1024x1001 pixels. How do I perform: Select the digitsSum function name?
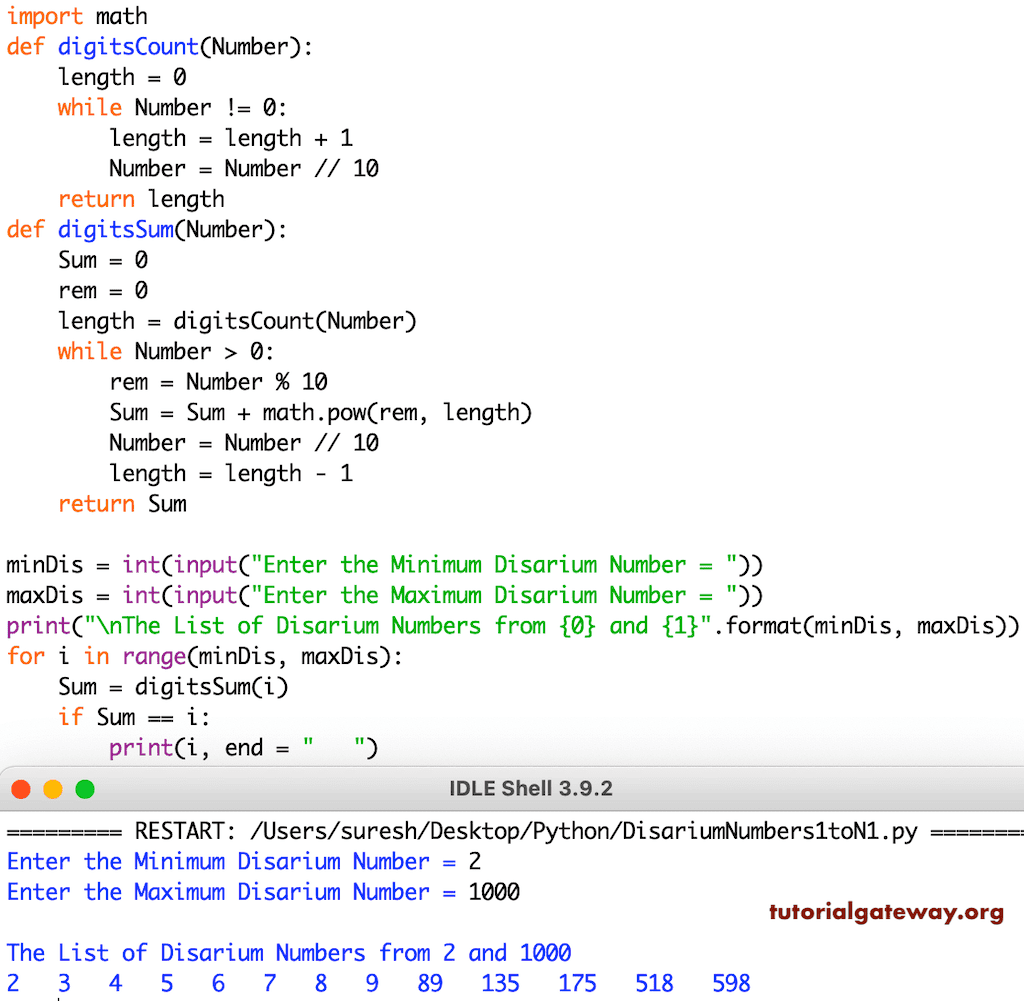(x=115, y=229)
